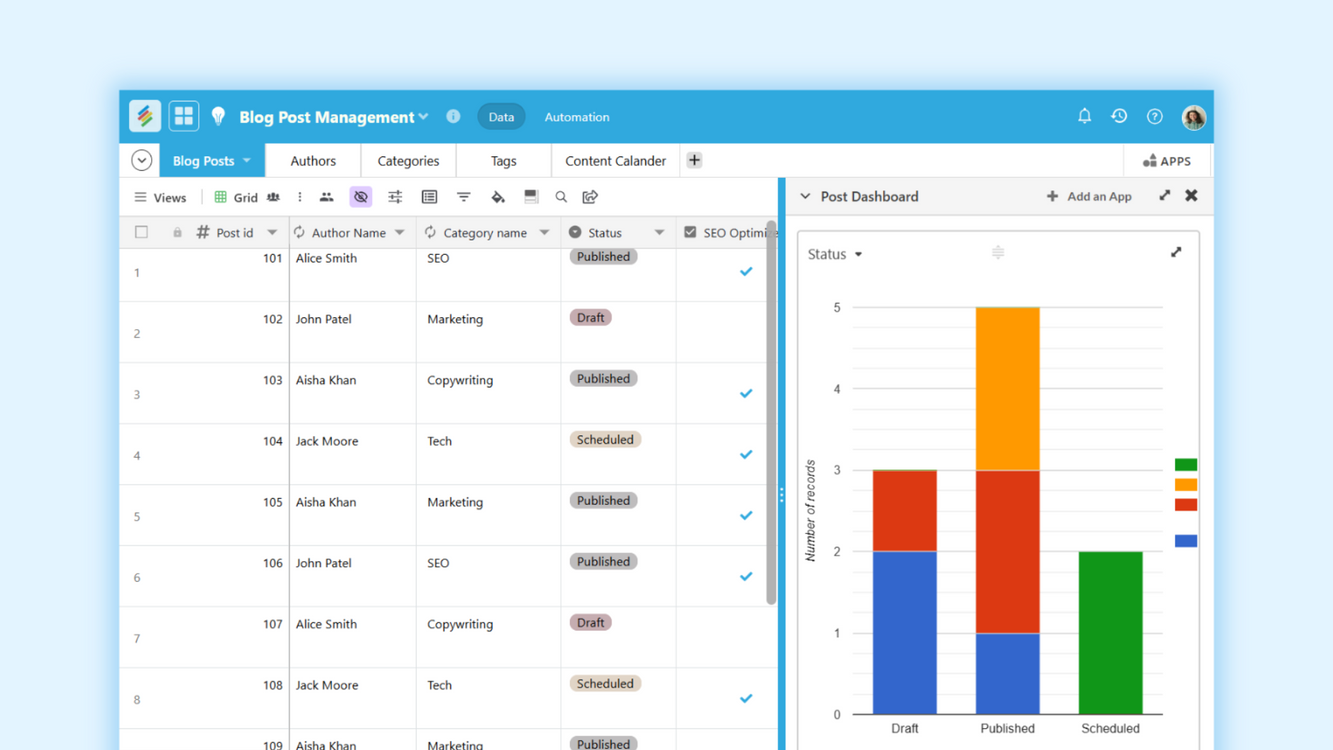Image resolution: width=1333 pixels, height=750 pixels.
Task: Open the info icon beside Blog Post Management
Action: [x=453, y=116]
